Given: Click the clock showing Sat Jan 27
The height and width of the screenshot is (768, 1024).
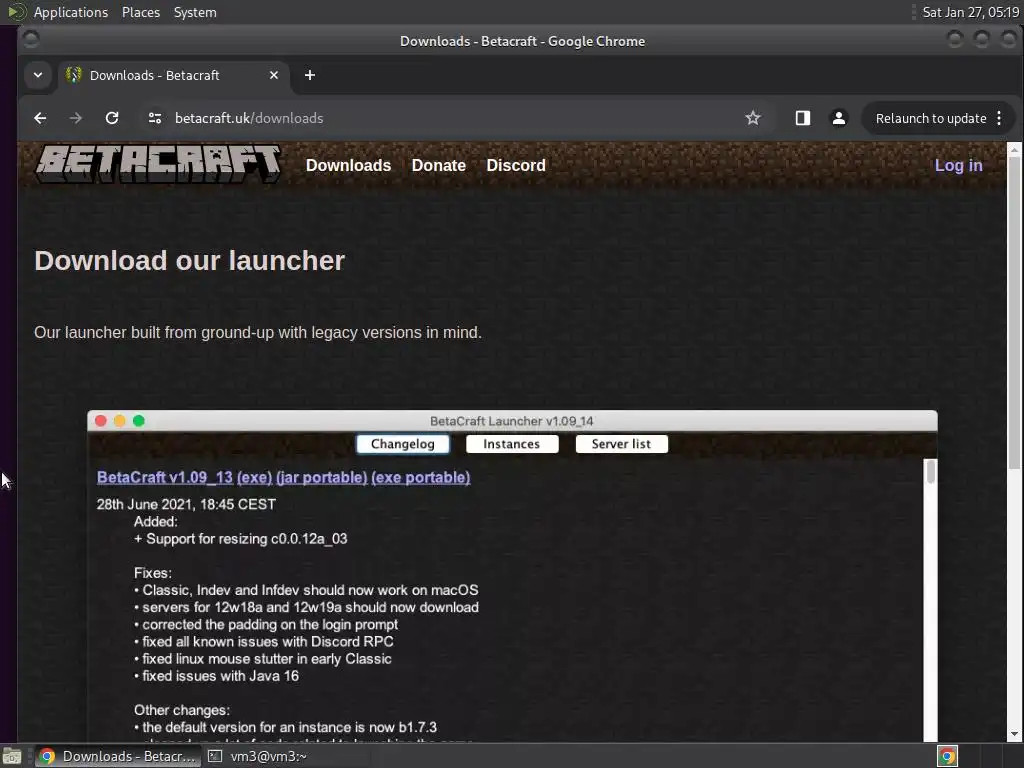Looking at the screenshot, I should [x=970, y=12].
